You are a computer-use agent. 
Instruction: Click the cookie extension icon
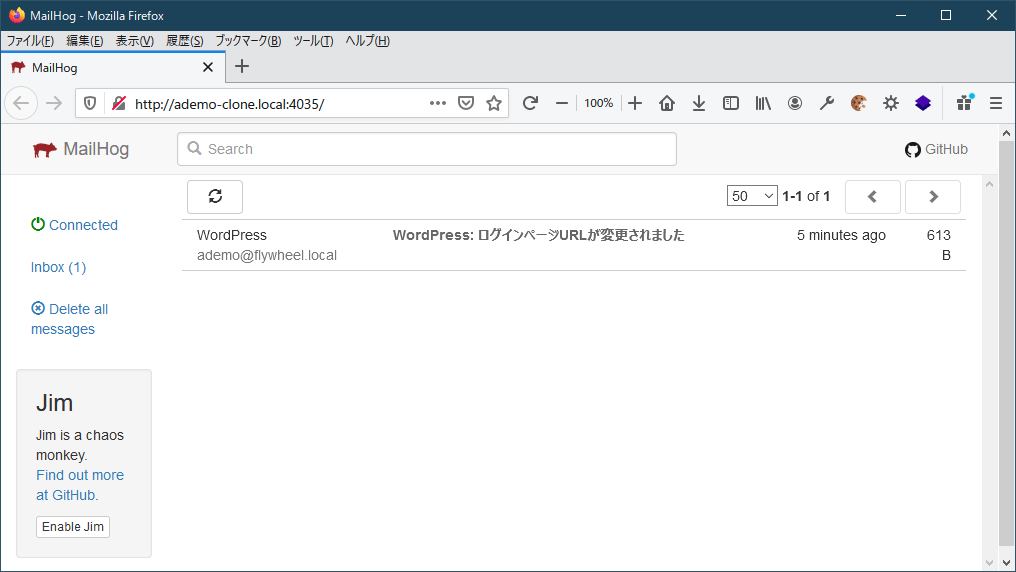[x=859, y=103]
